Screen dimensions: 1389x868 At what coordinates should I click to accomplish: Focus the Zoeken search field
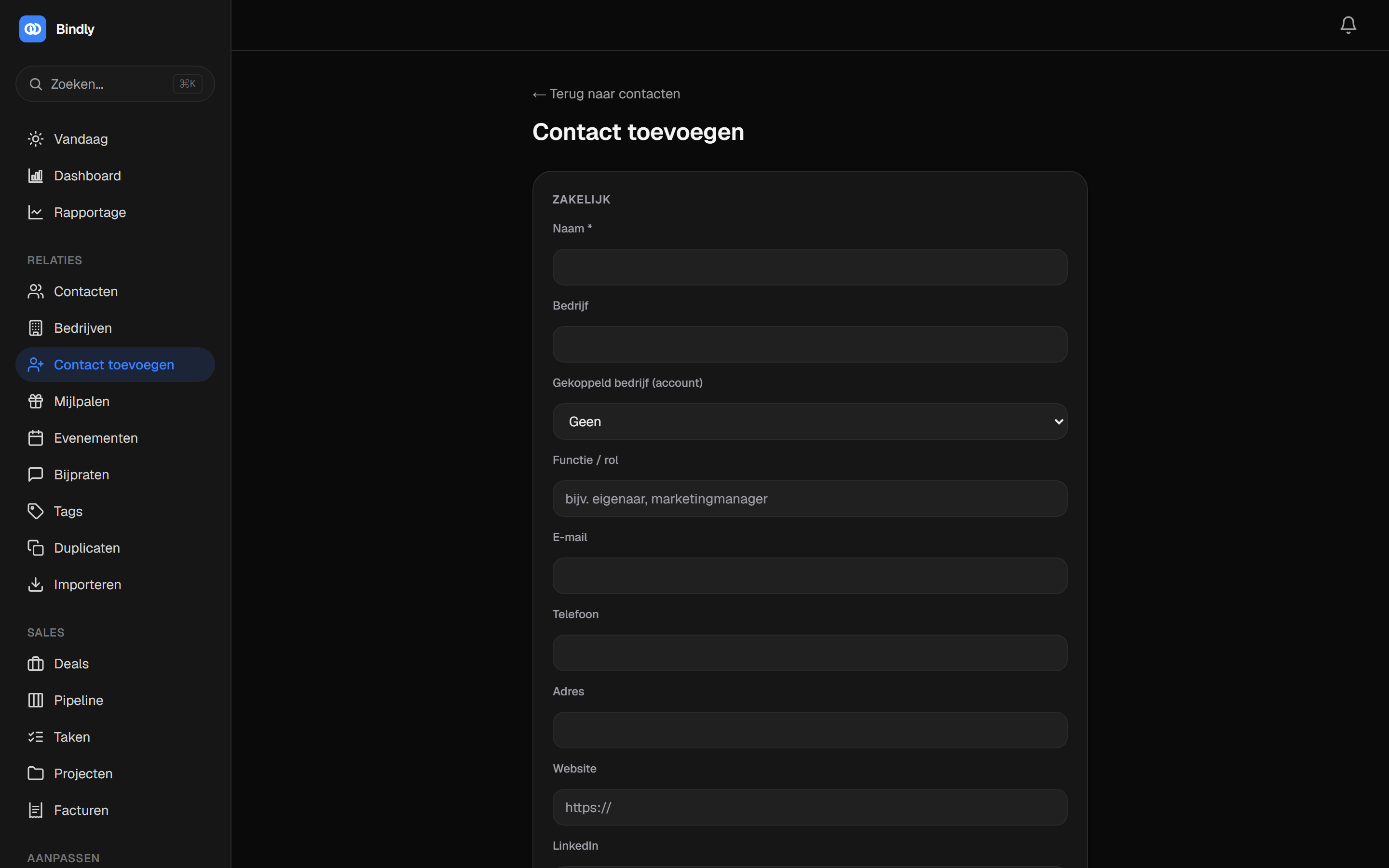click(115, 84)
